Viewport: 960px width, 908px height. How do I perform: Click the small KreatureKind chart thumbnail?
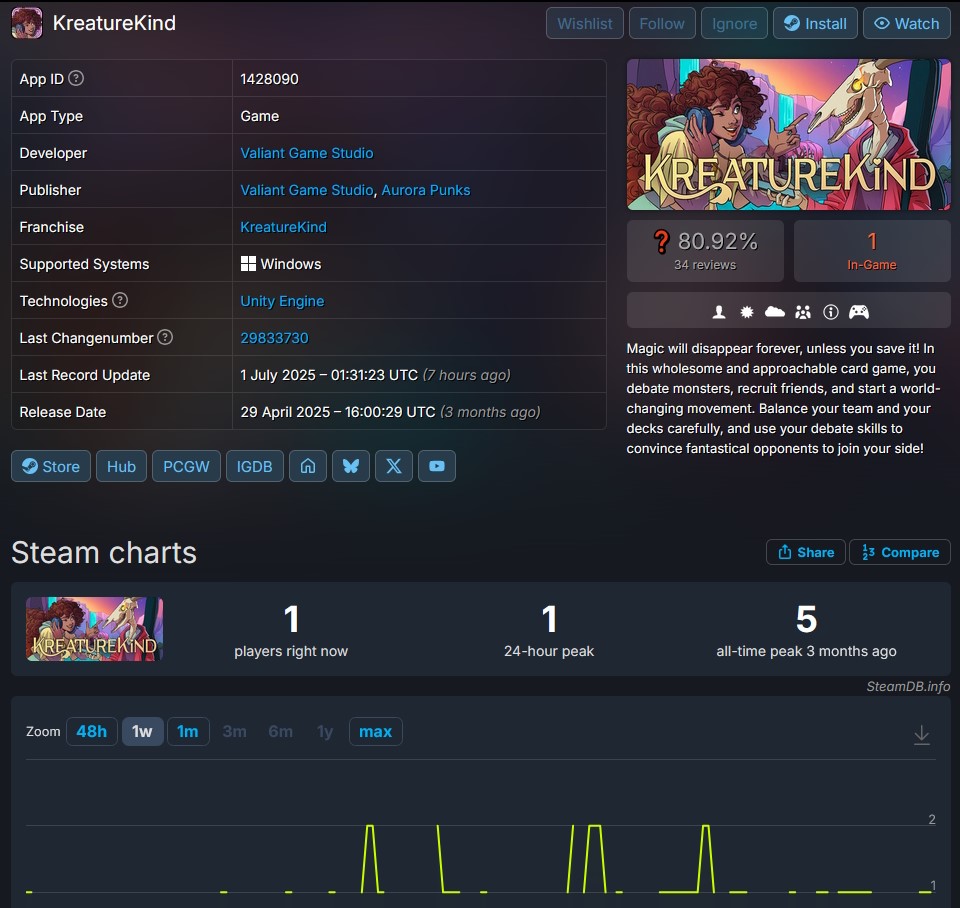pyautogui.click(x=94, y=629)
